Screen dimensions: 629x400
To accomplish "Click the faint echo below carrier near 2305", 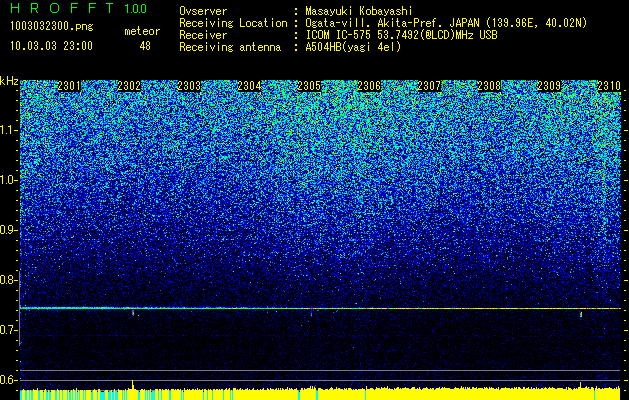I will pyautogui.click(x=311, y=313).
